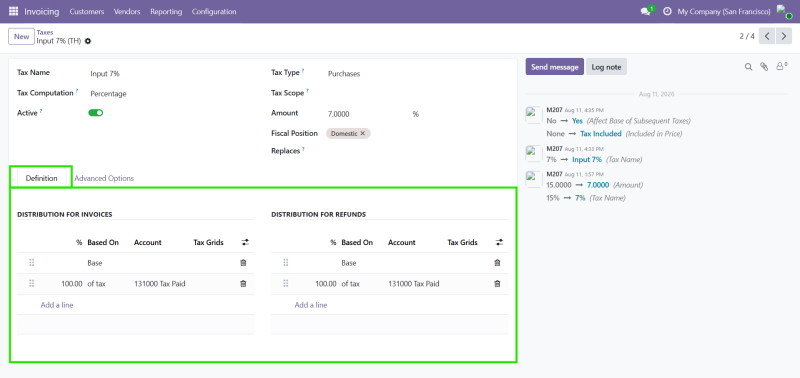Add a line to refunds distribution
Screen dimensions: 800x378
[311, 305]
